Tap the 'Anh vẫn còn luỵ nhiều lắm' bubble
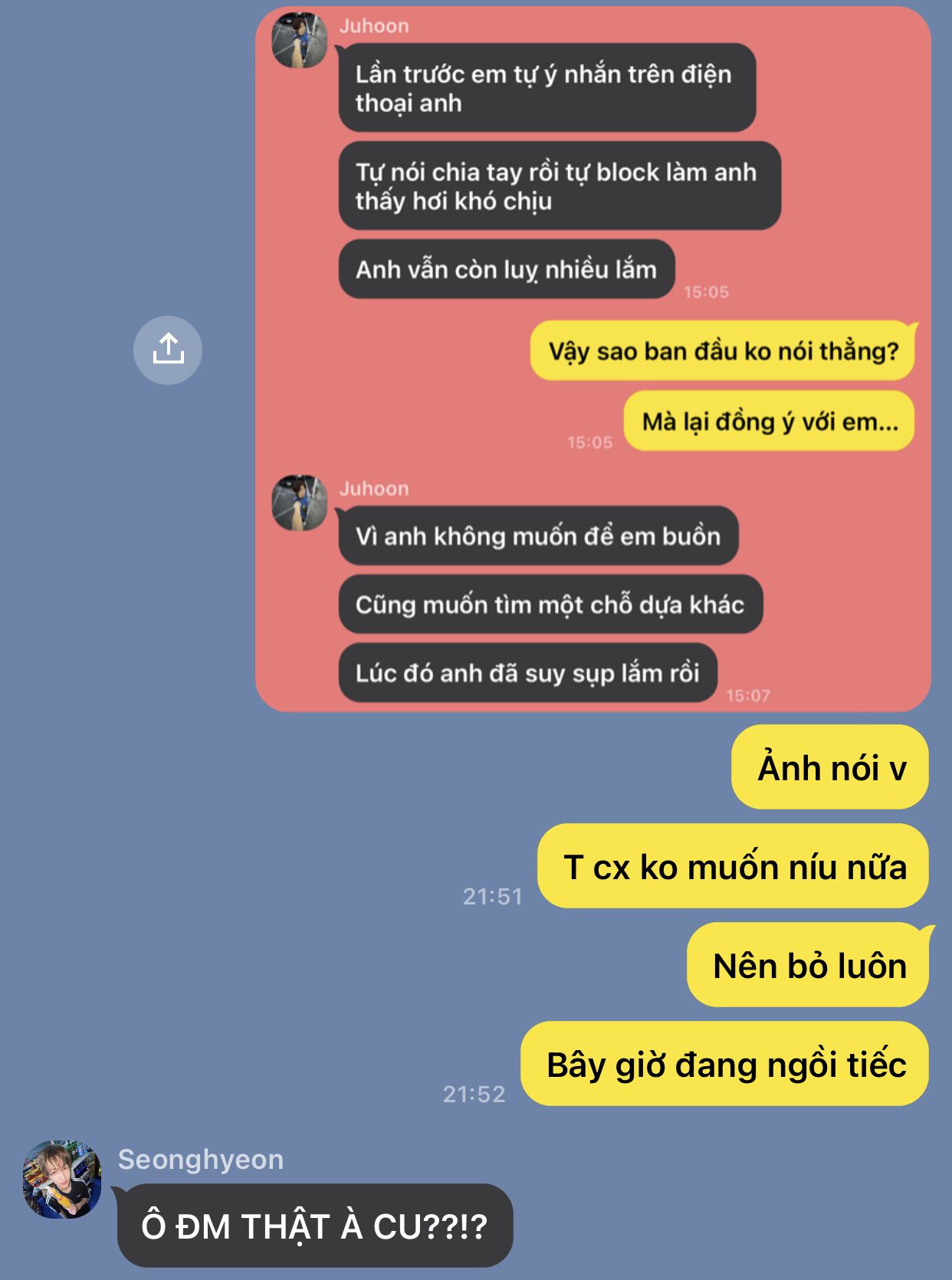This screenshot has width=952, height=1280. pos(507,269)
